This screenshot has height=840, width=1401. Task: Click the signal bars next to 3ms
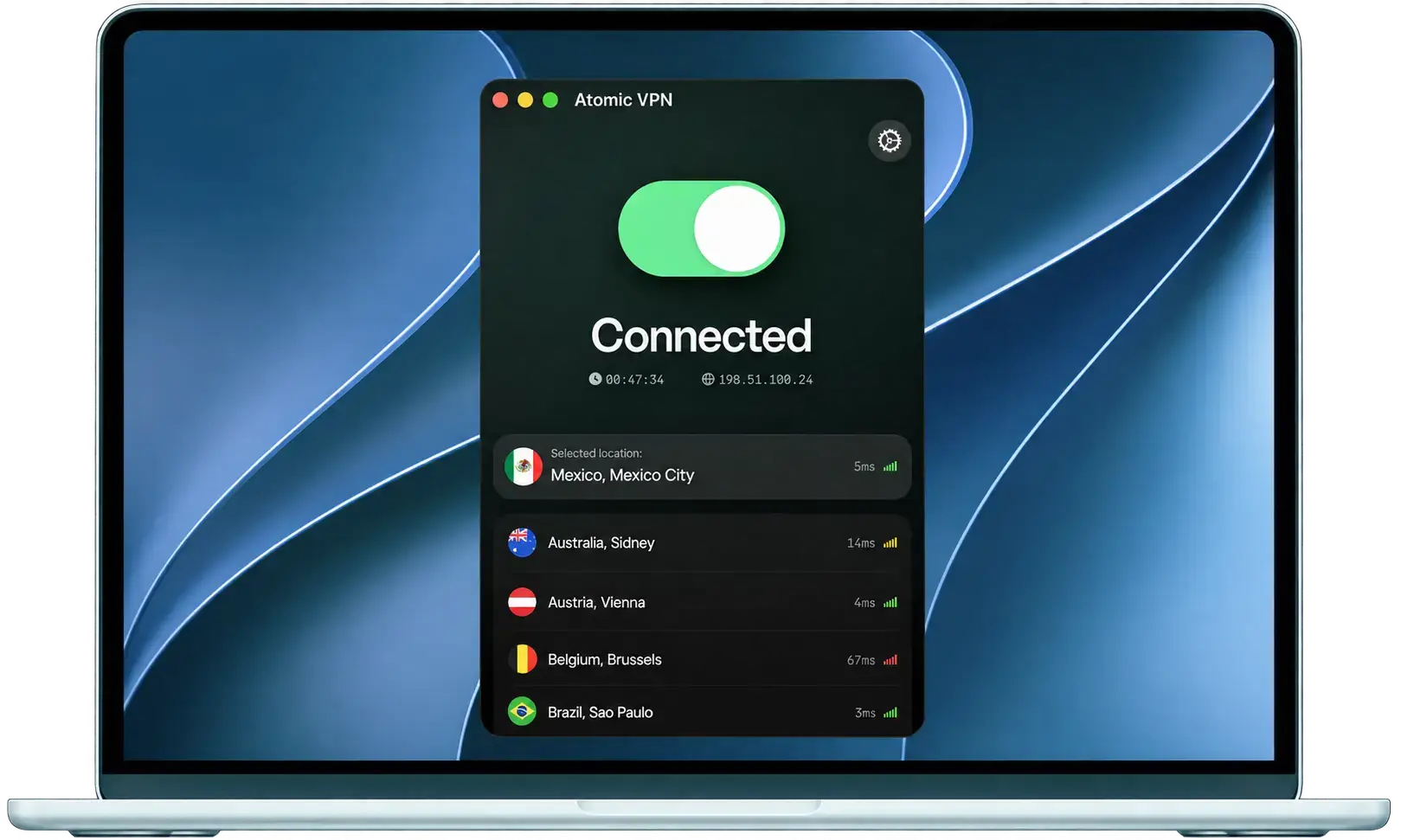[x=890, y=713]
